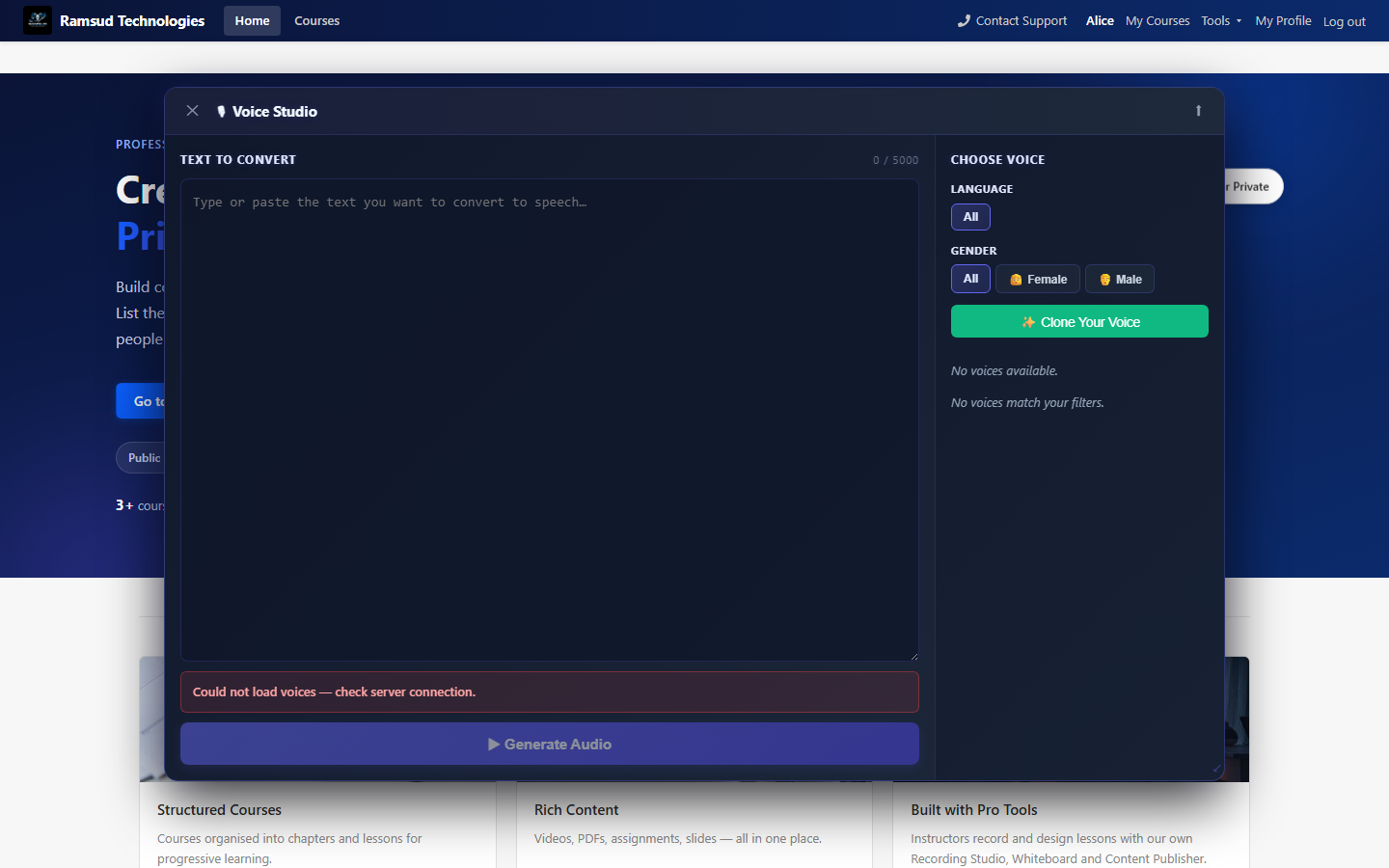1389x868 pixels.
Task: Click the up arrow icon in Voice Studio header
Action: (1199, 111)
